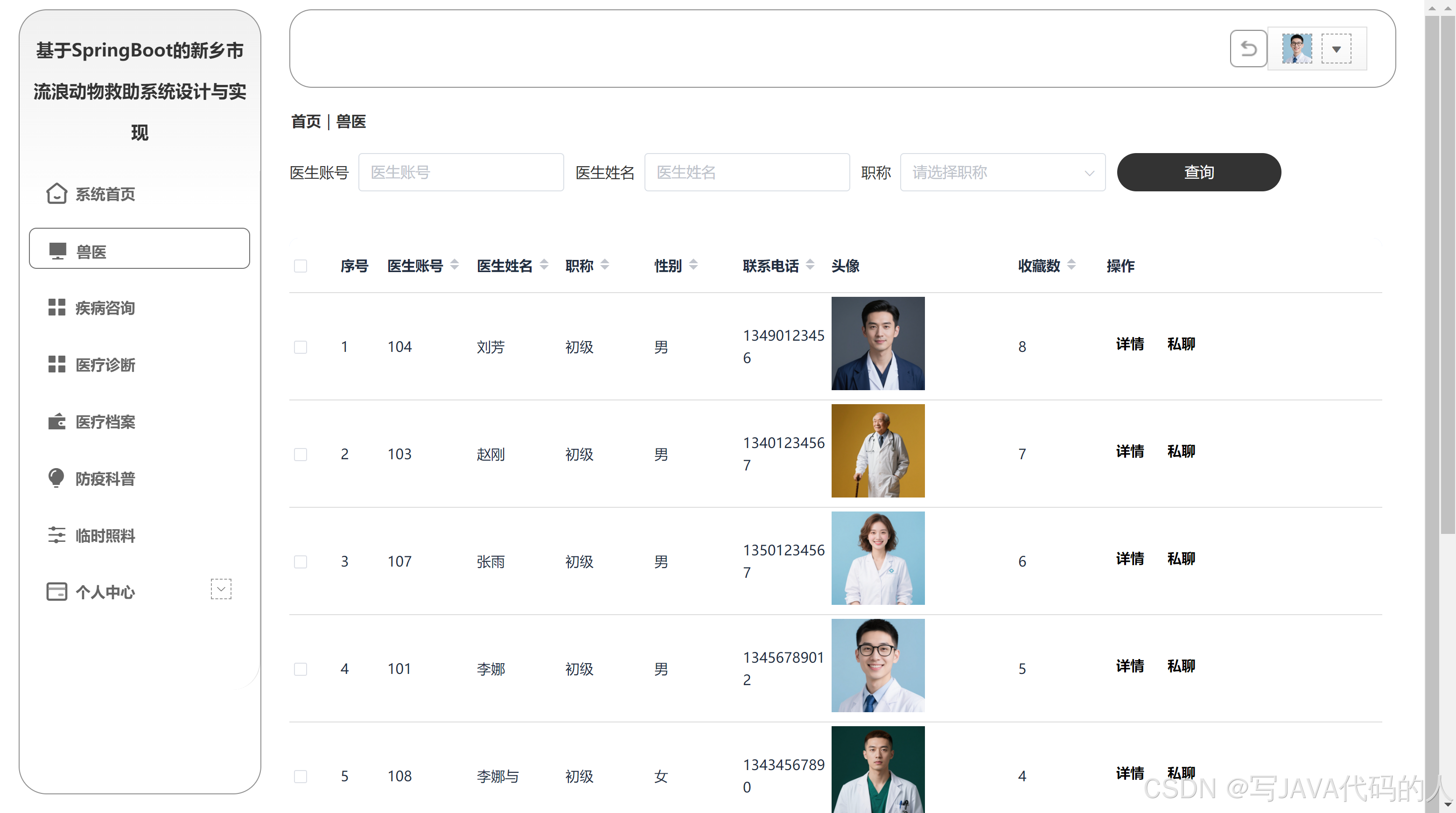1456x813 pixels.
Task: Click 详情 for doctor 赵刚
Action: [1130, 451]
